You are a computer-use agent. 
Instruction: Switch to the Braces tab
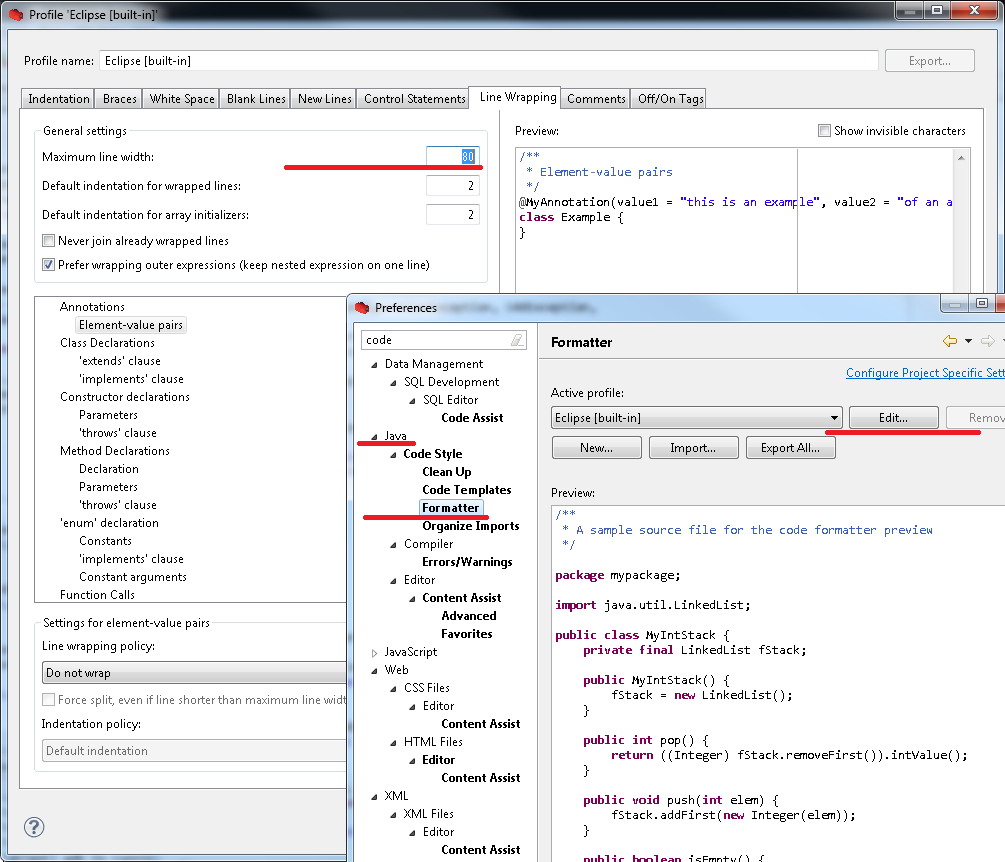tap(119, 99)
